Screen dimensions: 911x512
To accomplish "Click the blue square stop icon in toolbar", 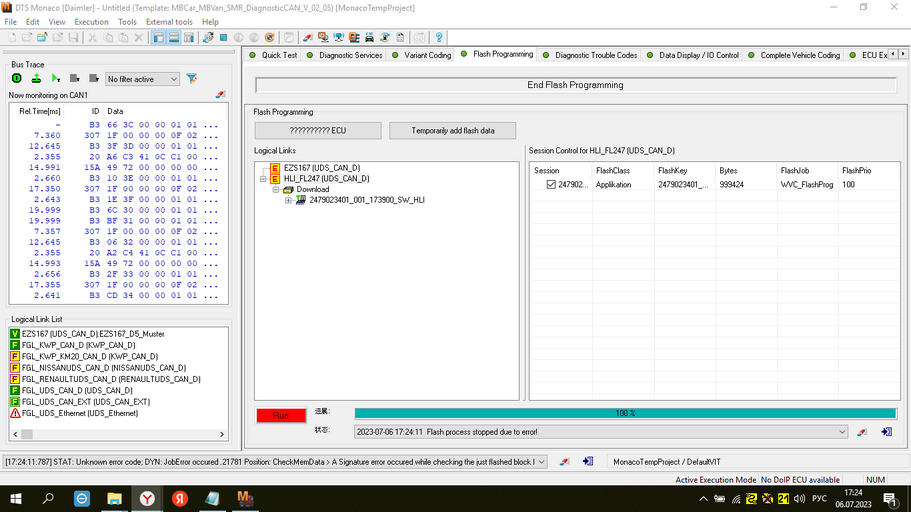I will coord(223,38).
